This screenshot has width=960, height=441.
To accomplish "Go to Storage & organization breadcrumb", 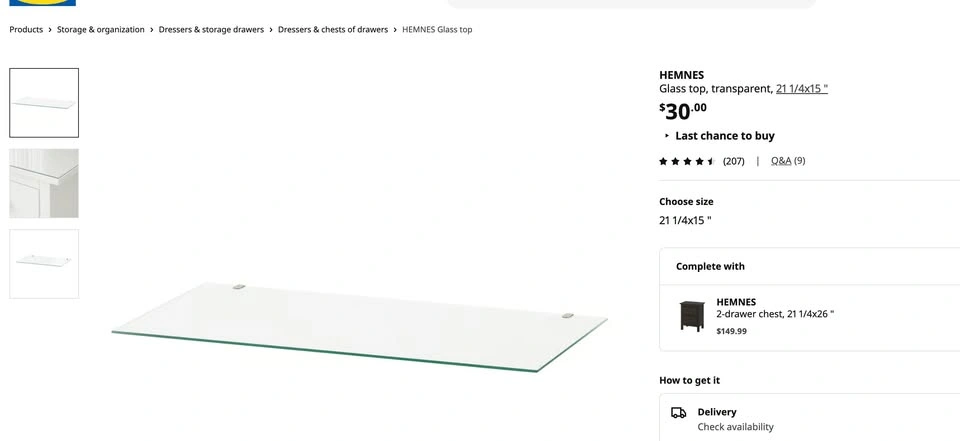I will 100,30.
